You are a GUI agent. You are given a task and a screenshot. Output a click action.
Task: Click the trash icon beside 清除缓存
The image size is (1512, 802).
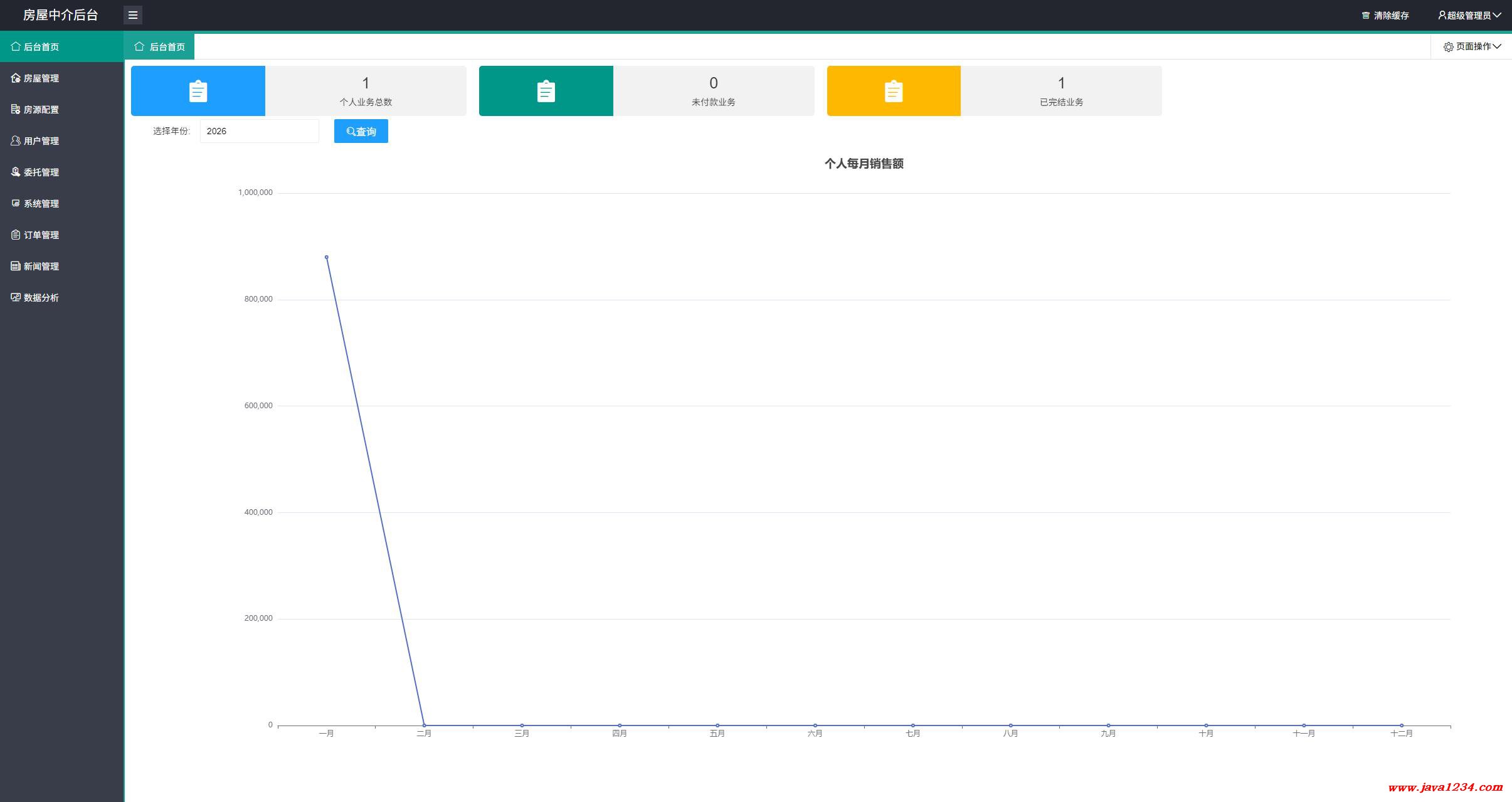tap(1365, 16)
